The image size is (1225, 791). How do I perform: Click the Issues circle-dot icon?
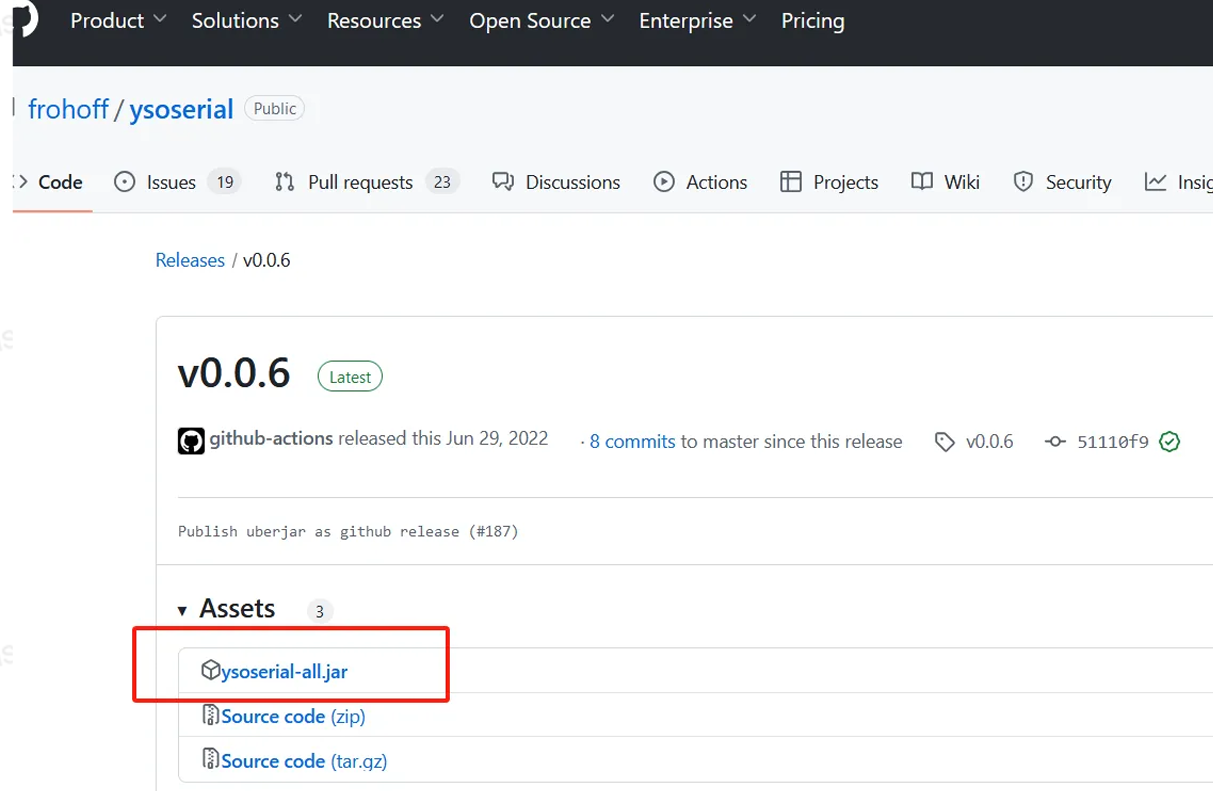pyautogui.click(x=125, y=182)
